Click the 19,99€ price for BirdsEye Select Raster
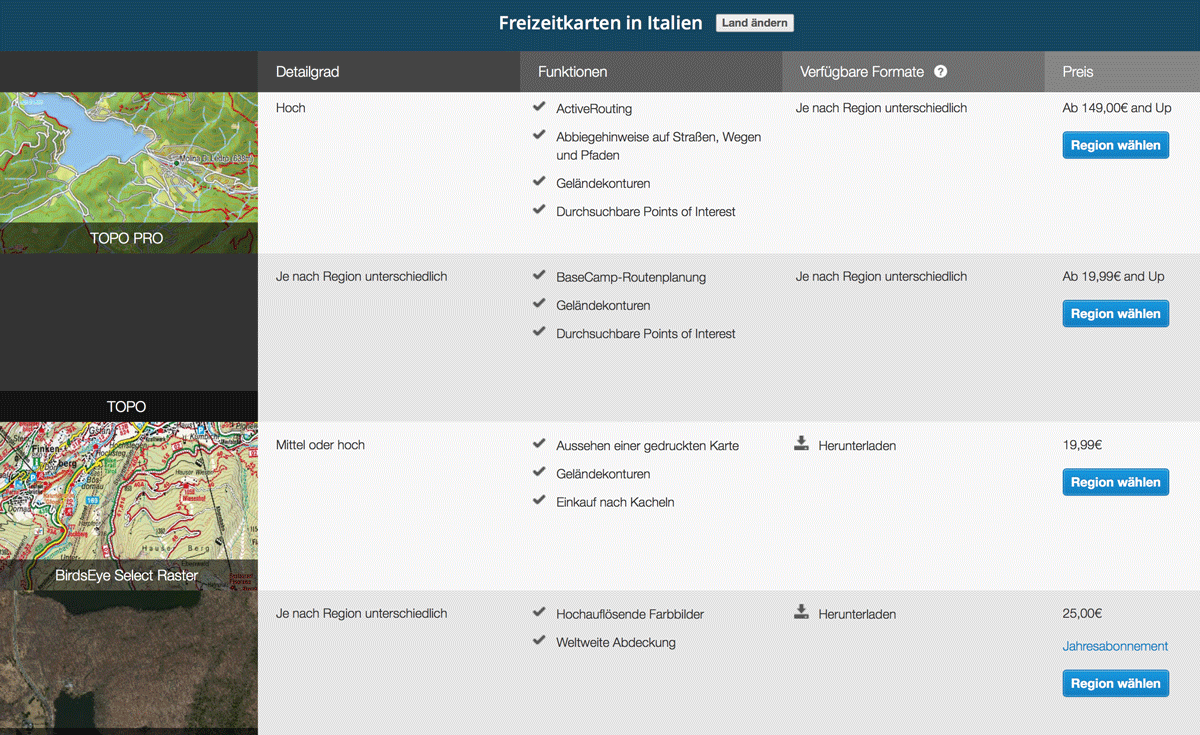The width and height of the screenshot is (1200, 735). coord(1083,445)
